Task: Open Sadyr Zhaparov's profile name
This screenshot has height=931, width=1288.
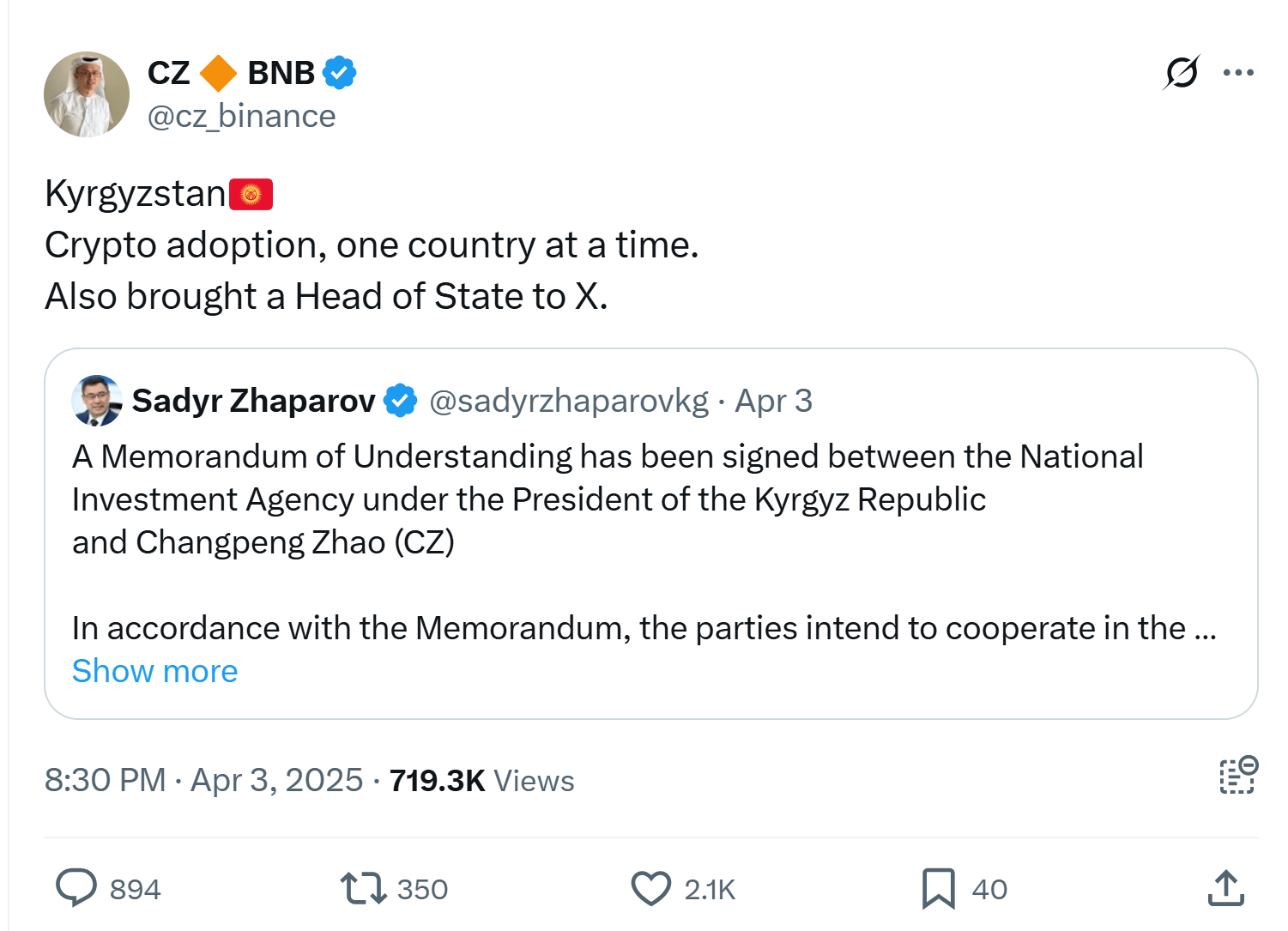Action: coord(253,401)
